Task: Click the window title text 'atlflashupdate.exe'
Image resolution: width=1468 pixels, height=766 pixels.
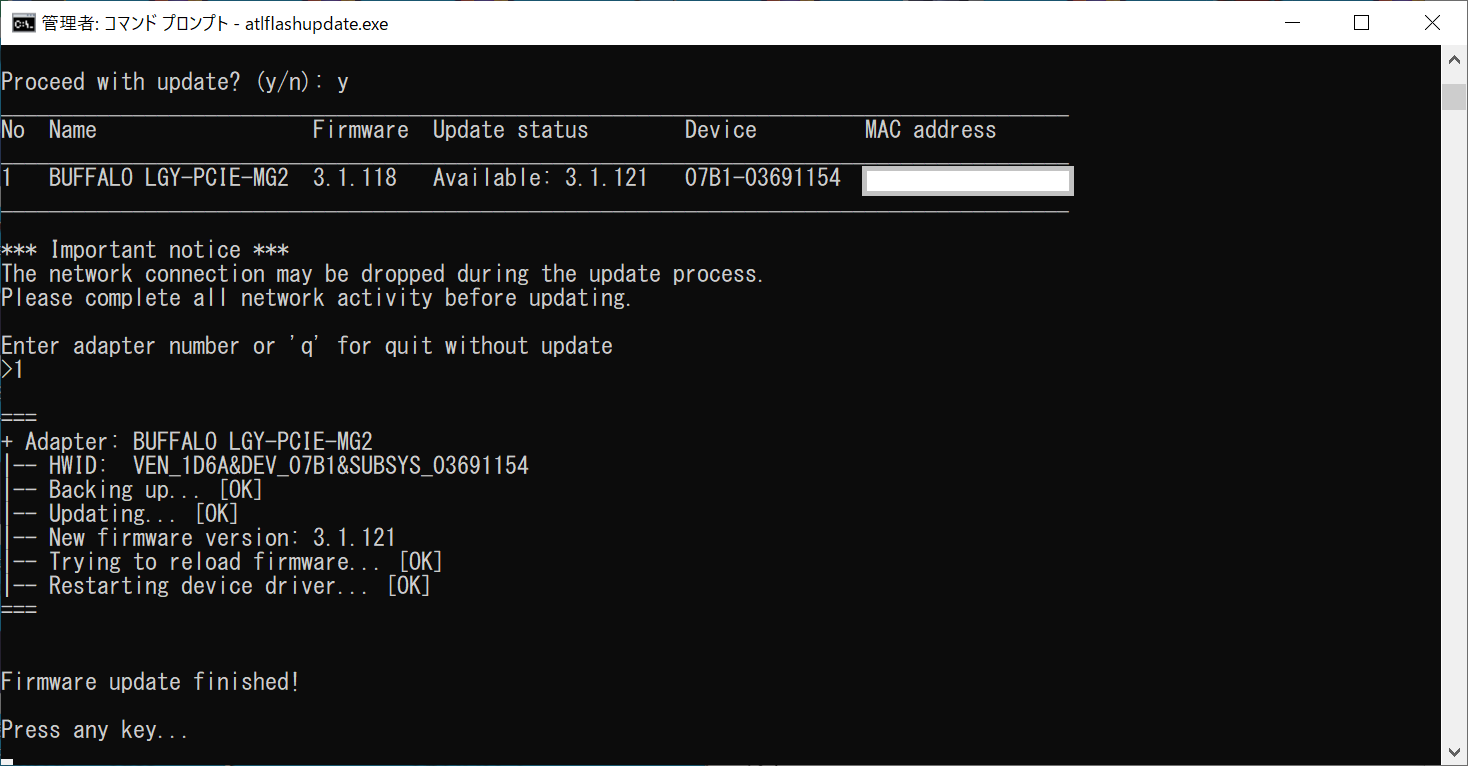Action: click(x=317, y=23)
